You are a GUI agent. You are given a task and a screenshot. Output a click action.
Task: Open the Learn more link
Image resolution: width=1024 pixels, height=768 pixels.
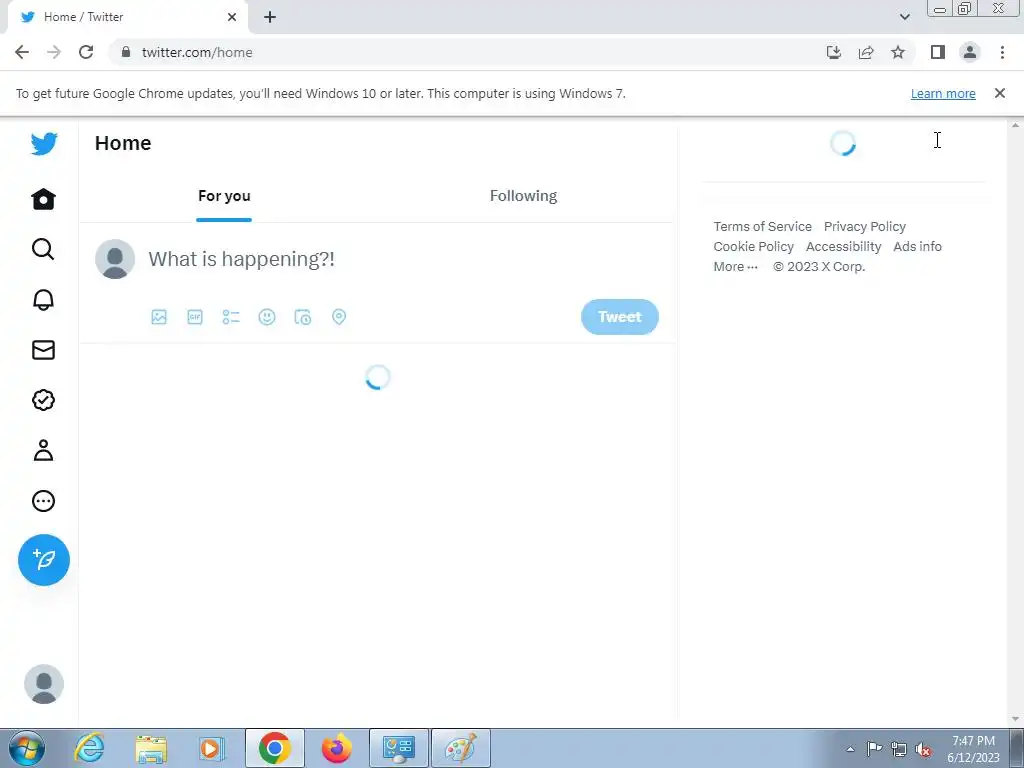pos(943,93)
